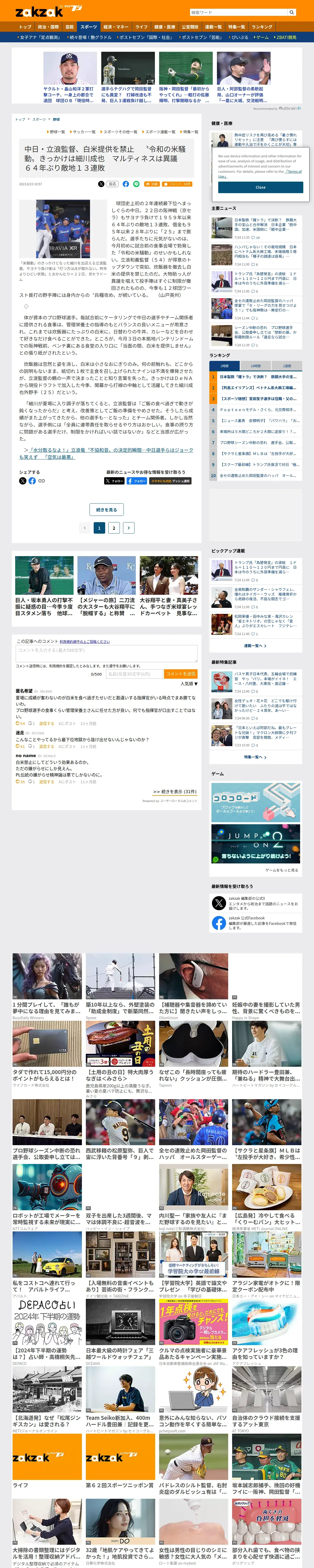
Task: Go to next page arrow in pagination
Action: click(x=129, y=528)
